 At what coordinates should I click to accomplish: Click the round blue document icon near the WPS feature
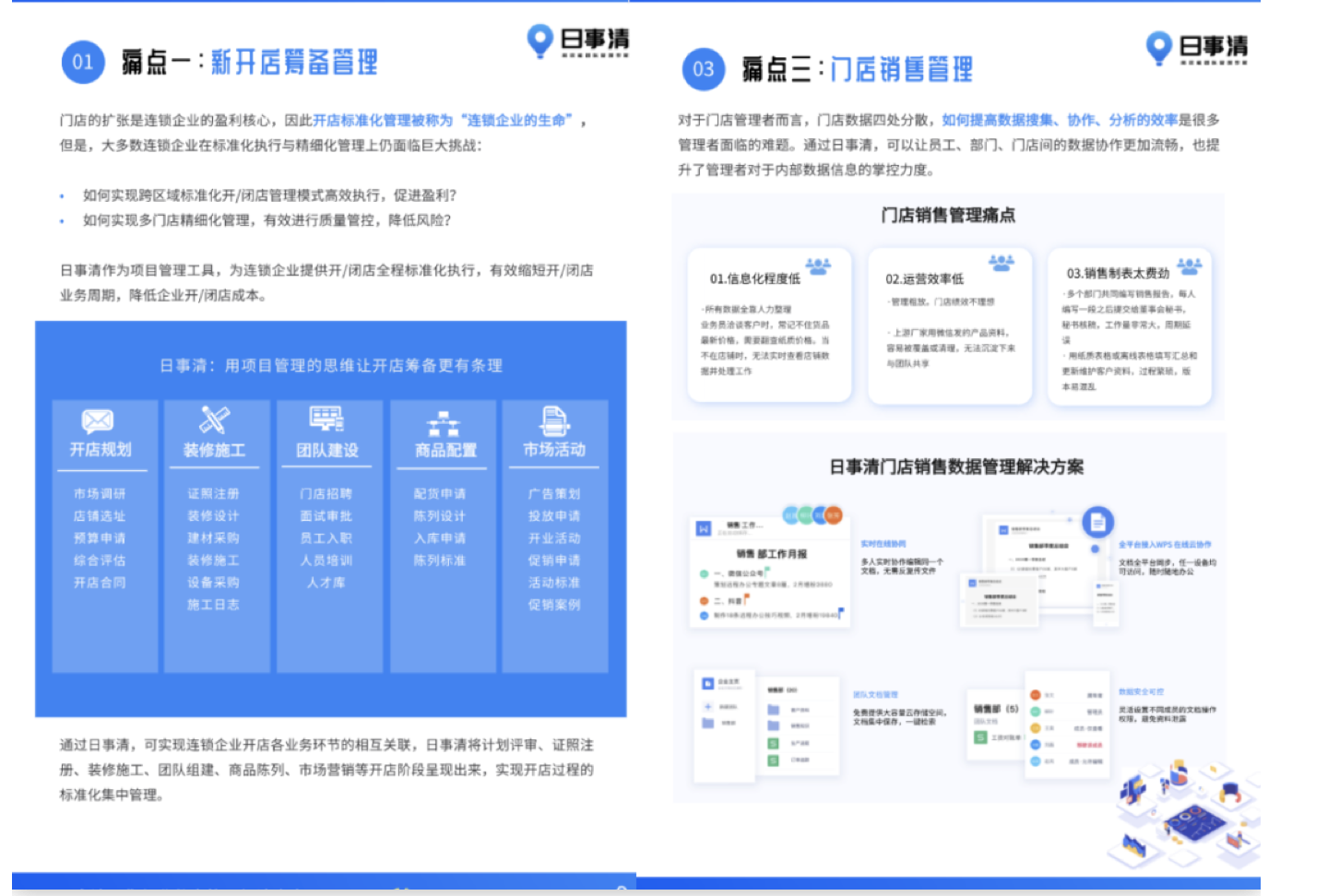point(1097,523)
